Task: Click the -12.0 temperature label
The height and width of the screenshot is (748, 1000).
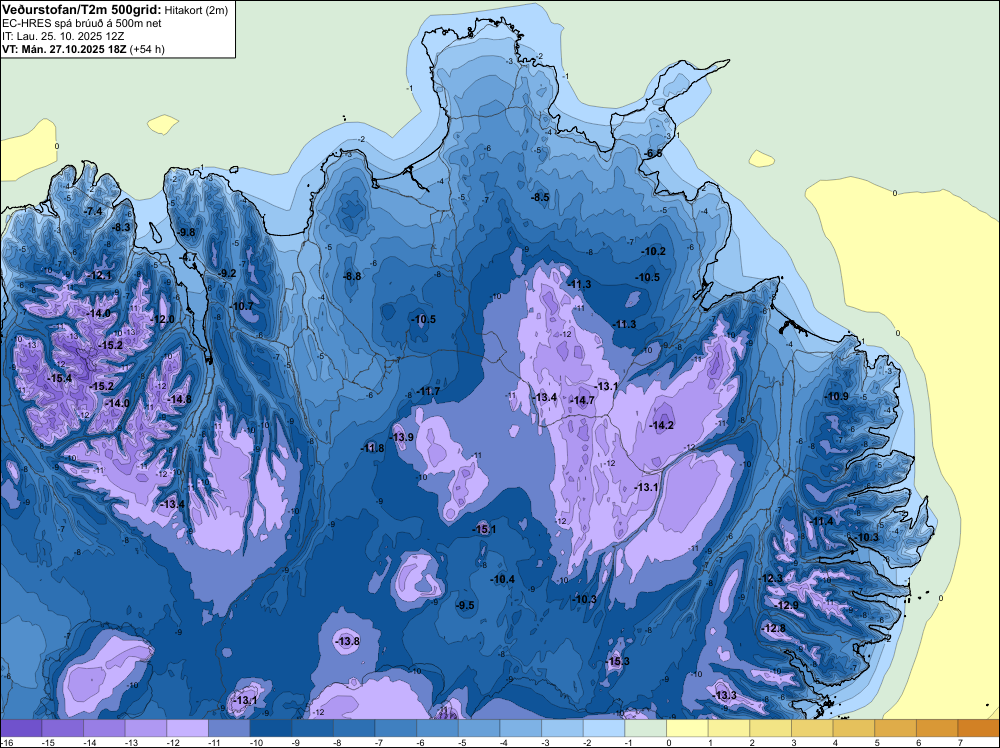Action: (x=161, y=319)
